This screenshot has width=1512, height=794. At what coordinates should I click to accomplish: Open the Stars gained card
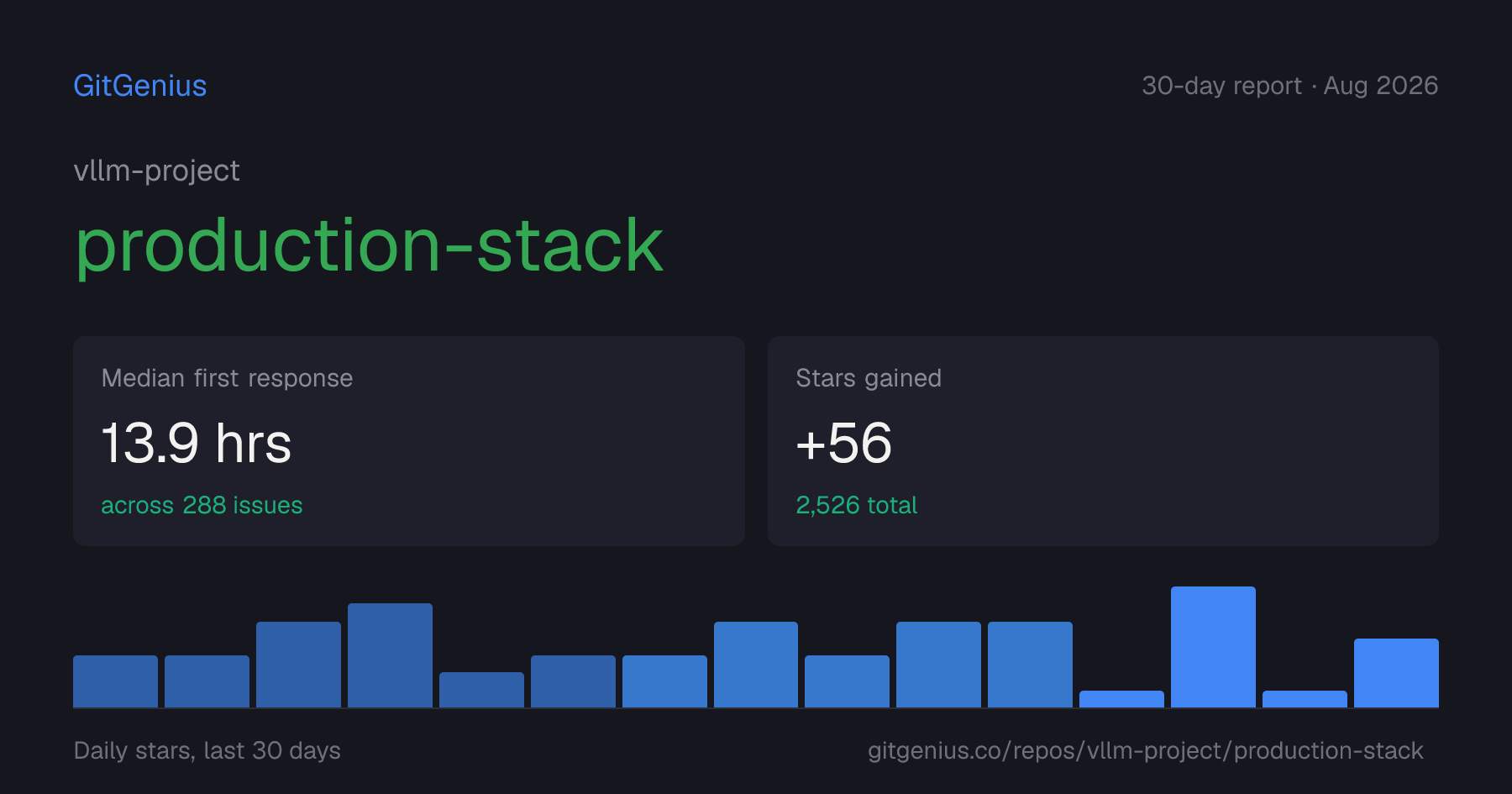click(x=1103, y=441)
